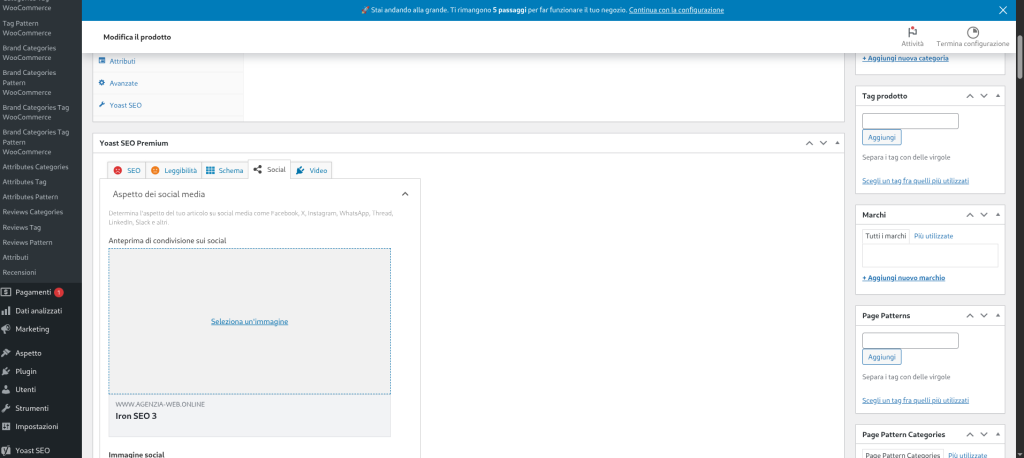The image size is (1024, 458).
Task: Click the Attività flag icon
Action: [x=911, y=32]
